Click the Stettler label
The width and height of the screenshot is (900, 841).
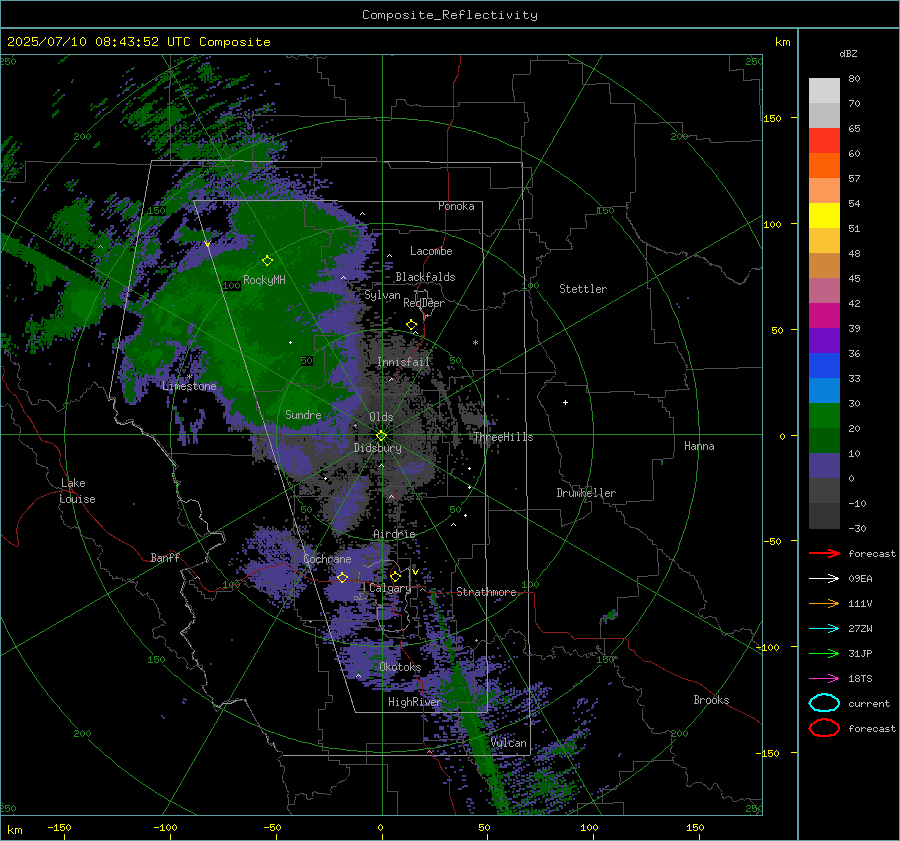pyautogui.click(x=583, y=289)
